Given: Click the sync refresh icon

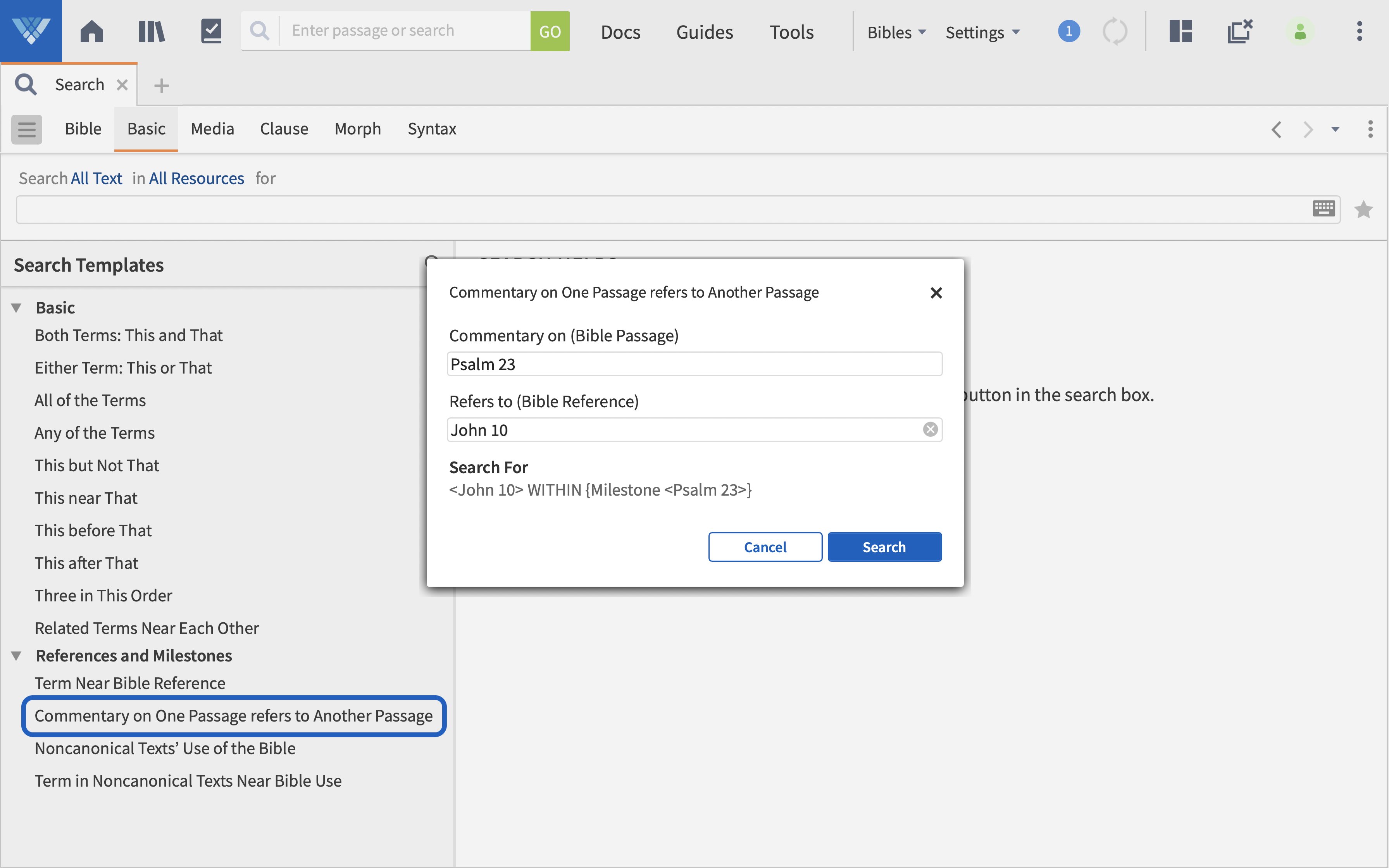Looking at the screenshot, I should 1115,31.
